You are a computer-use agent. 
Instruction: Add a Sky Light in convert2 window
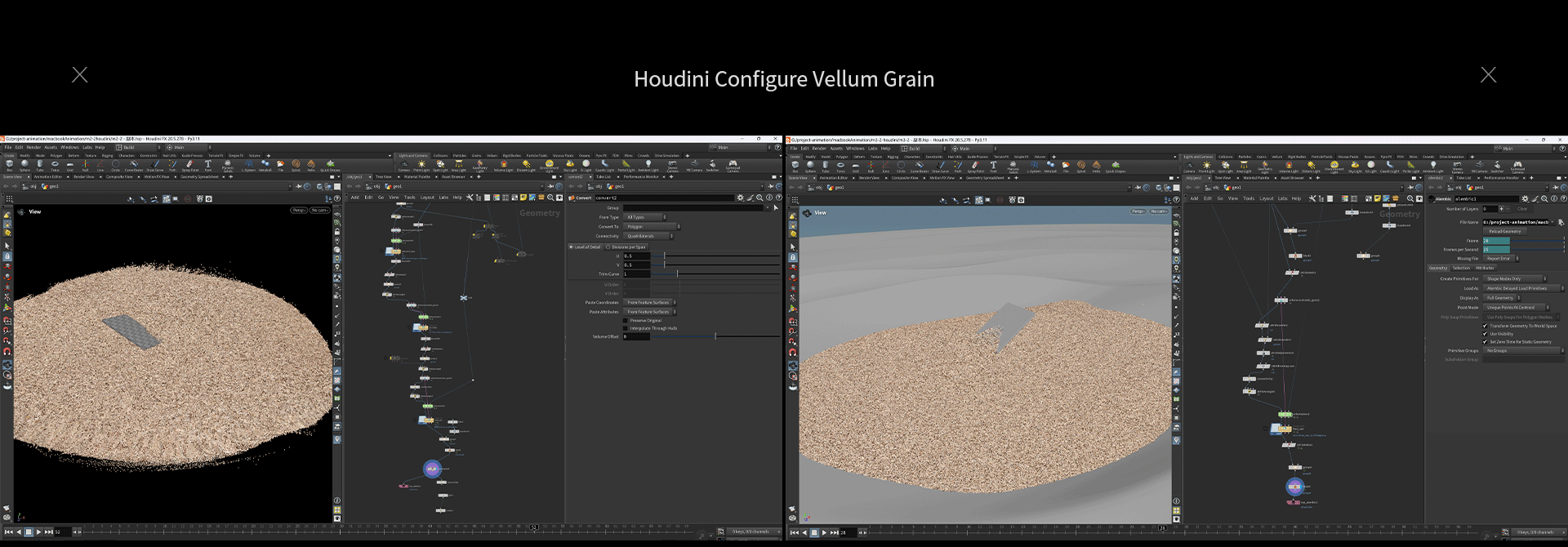(570, 166)
